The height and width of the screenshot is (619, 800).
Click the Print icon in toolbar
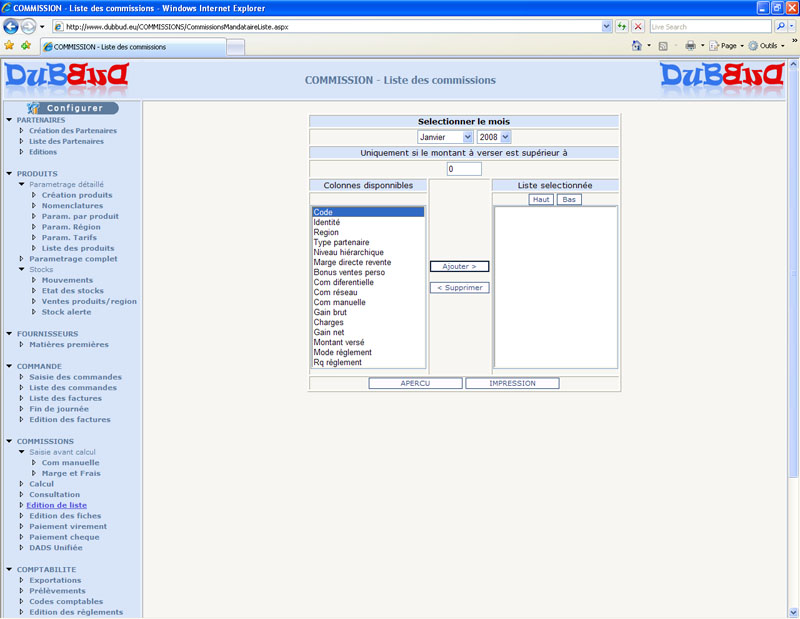[690, 46]
